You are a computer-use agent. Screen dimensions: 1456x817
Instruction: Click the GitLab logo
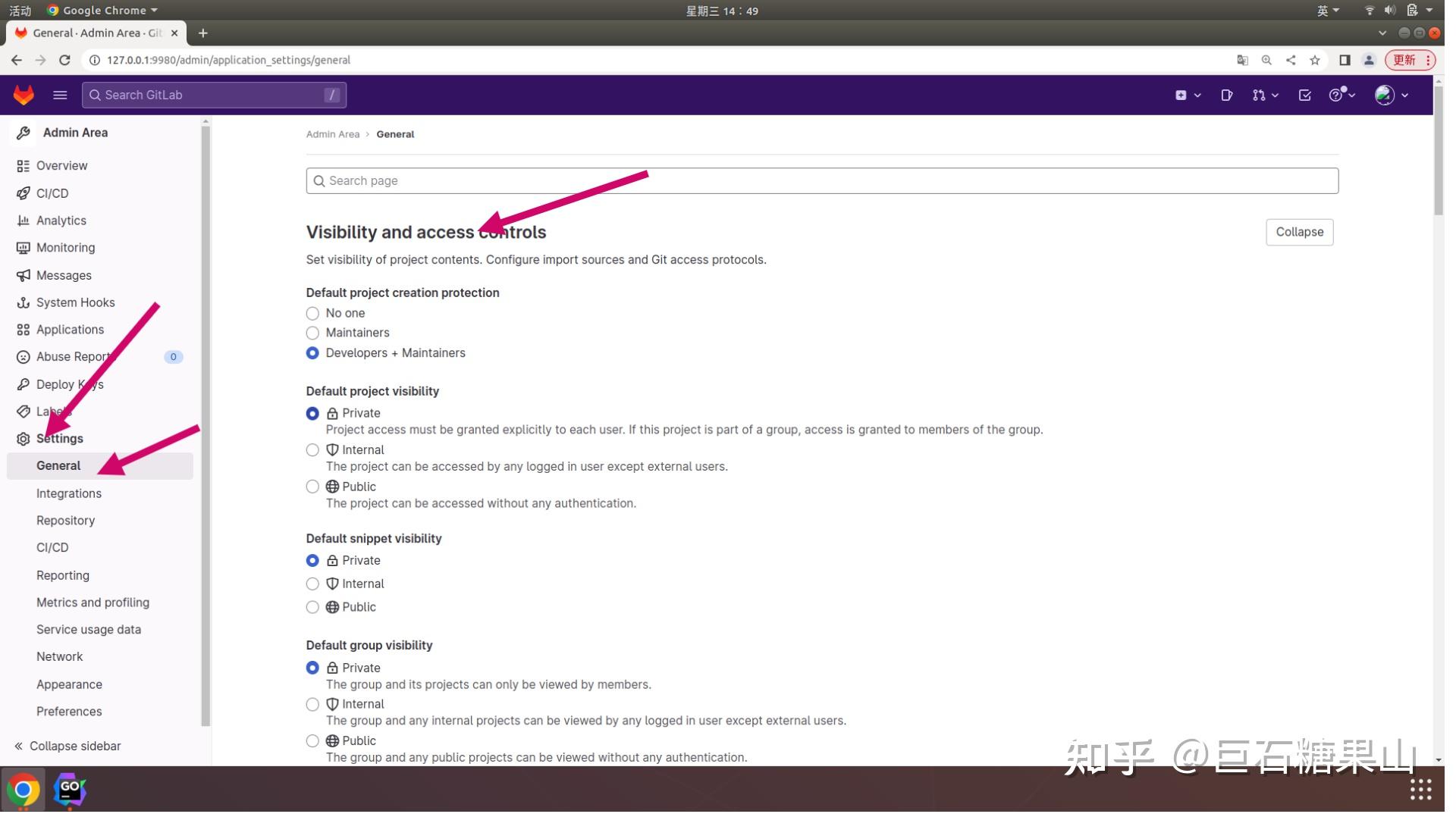pos(23,95)
